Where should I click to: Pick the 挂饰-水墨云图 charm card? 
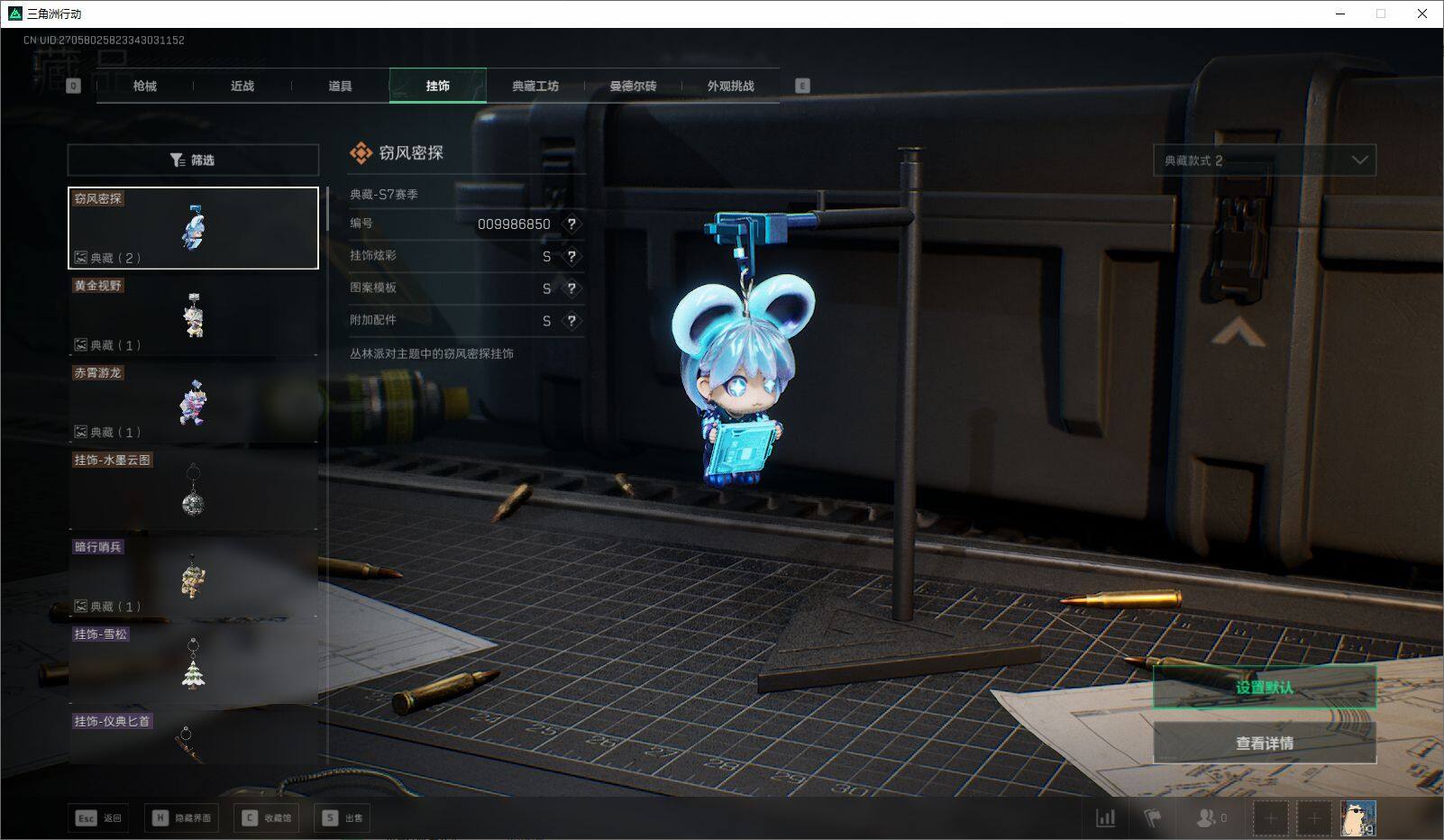193,489
